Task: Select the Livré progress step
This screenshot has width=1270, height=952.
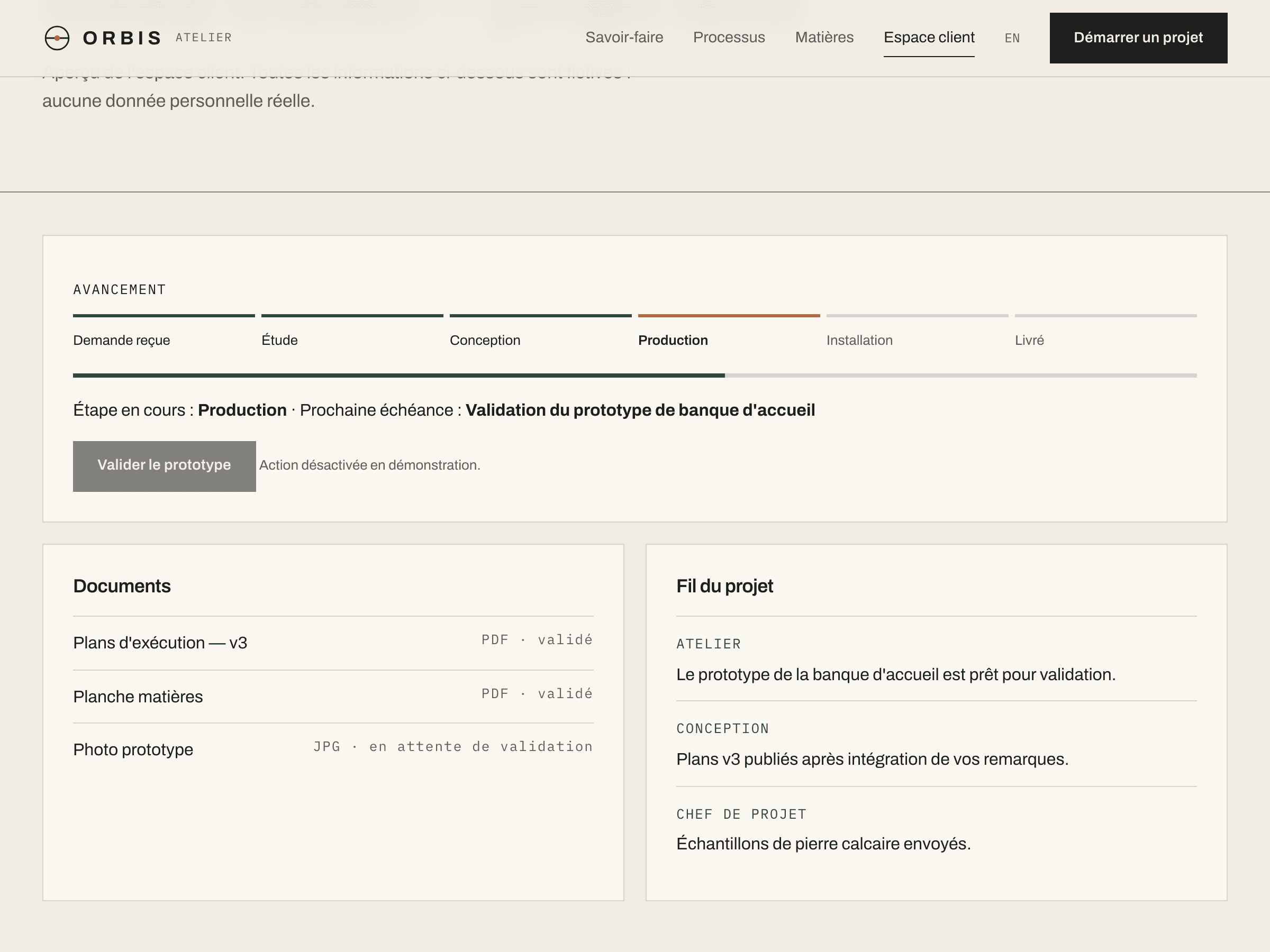Action: [1105, 331]
